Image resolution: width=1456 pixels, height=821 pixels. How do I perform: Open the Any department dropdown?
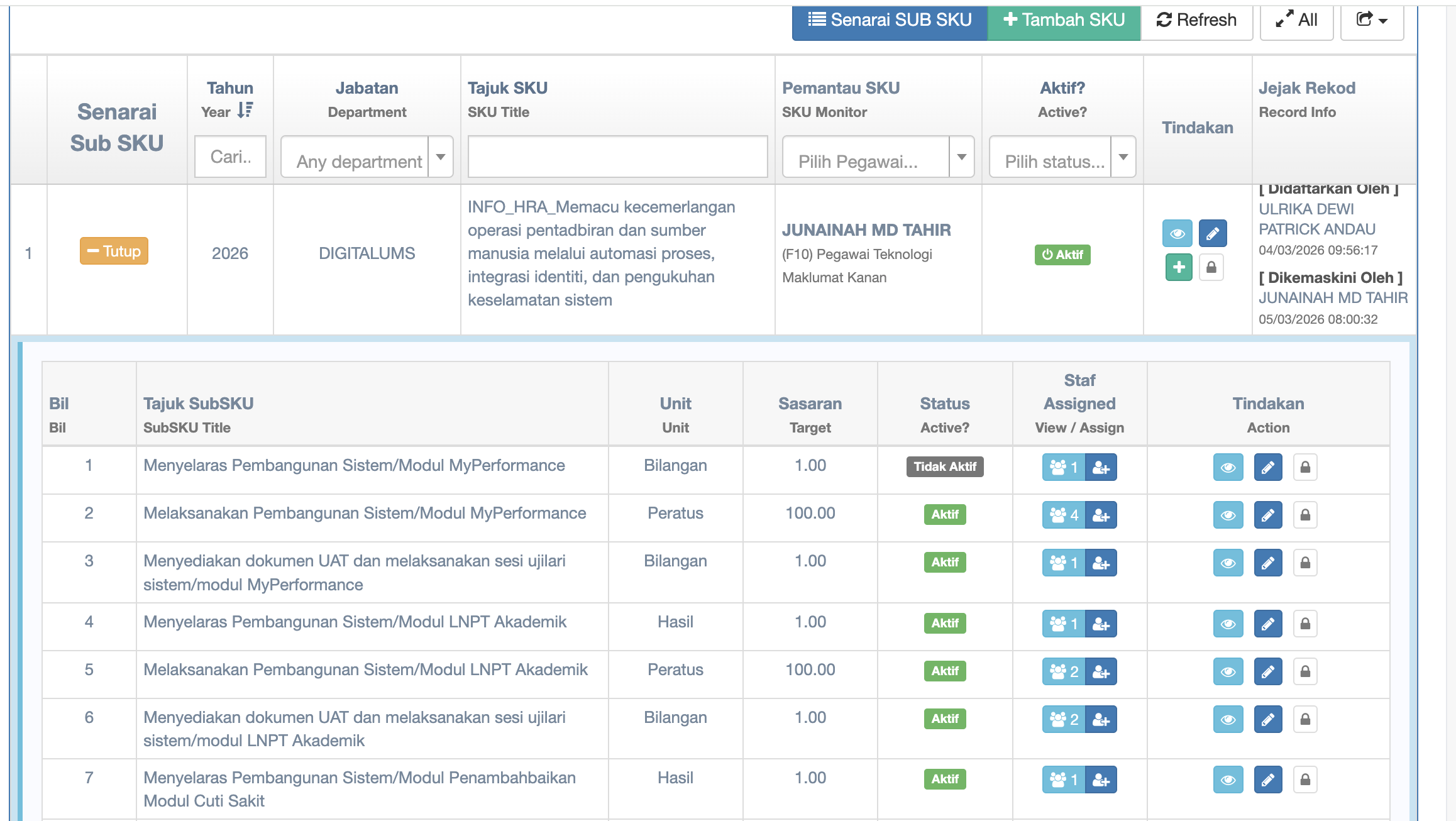coord(367,157)
